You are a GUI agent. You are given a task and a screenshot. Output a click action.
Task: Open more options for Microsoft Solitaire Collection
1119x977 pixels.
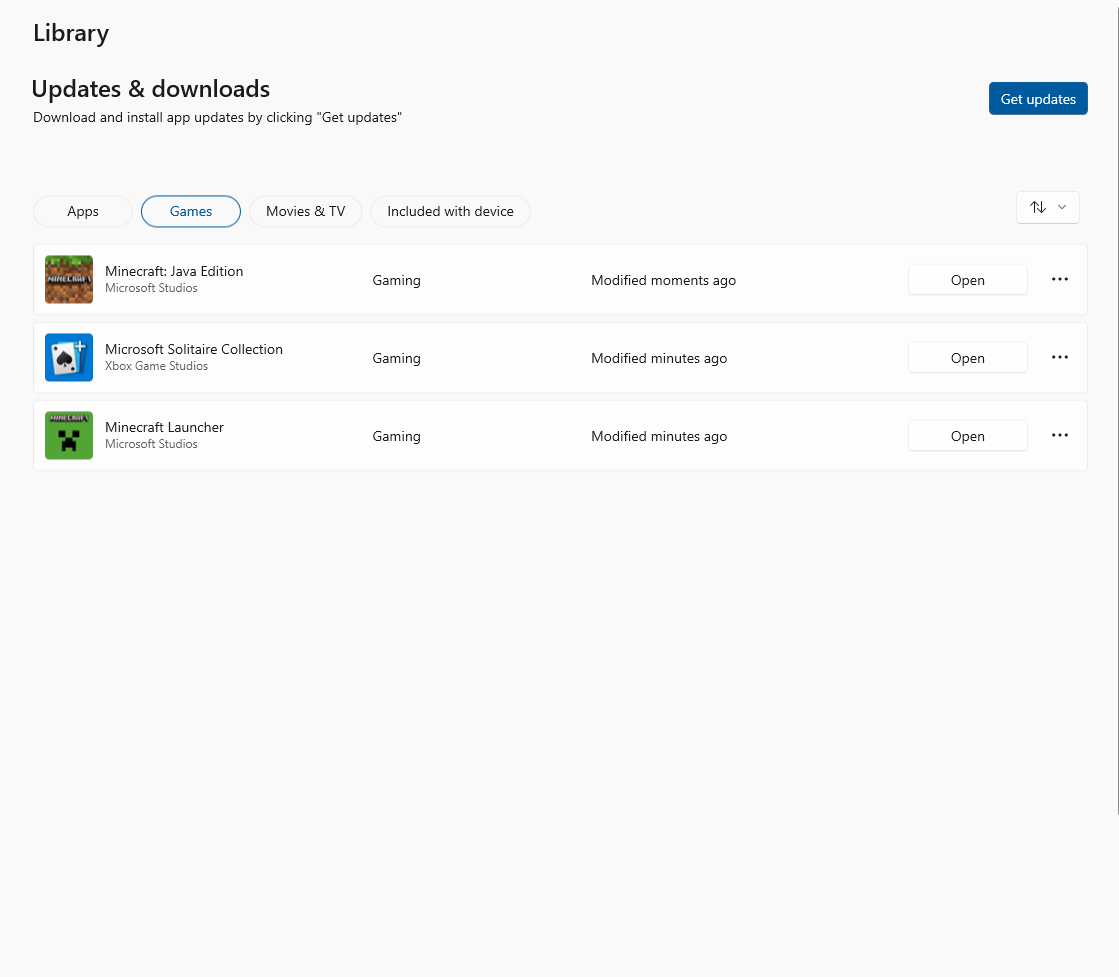coord(1060,358)
